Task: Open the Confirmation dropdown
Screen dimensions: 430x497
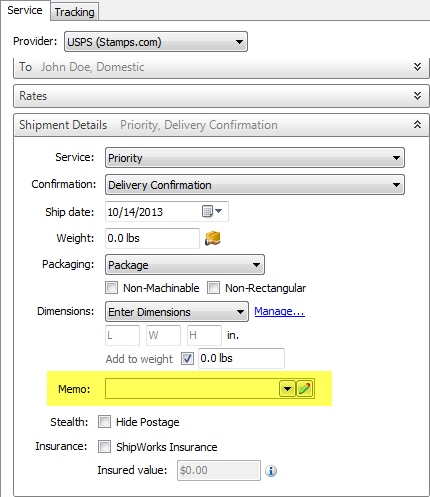Action: coord(255,185)
